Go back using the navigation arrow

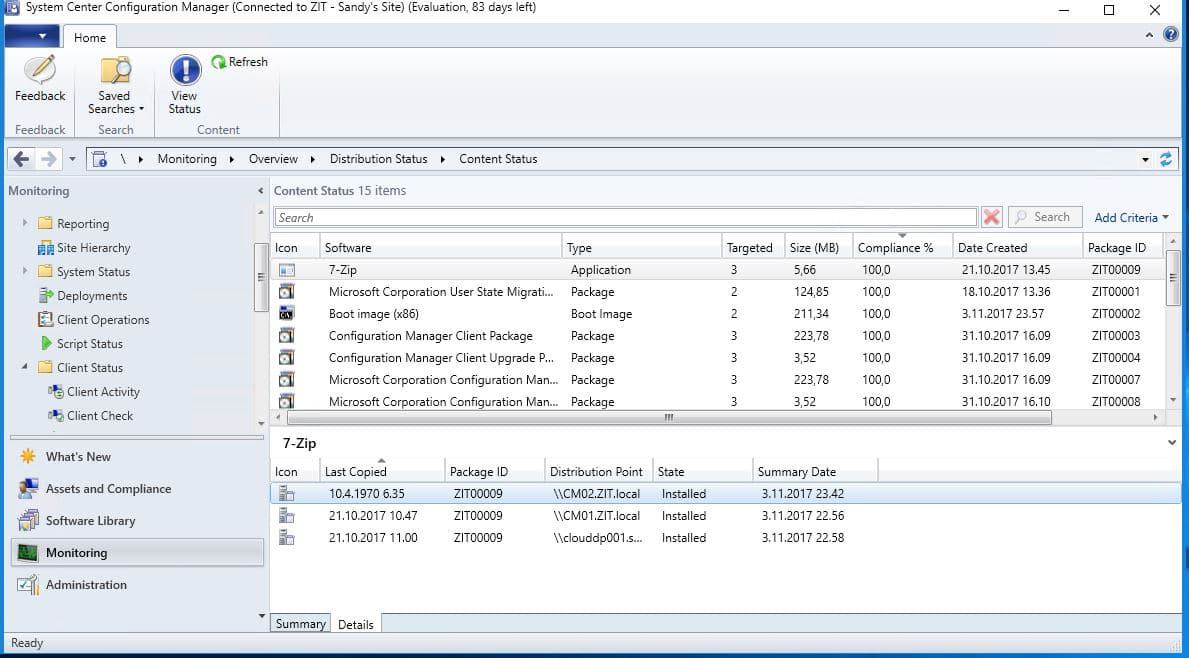coord(21,159)
